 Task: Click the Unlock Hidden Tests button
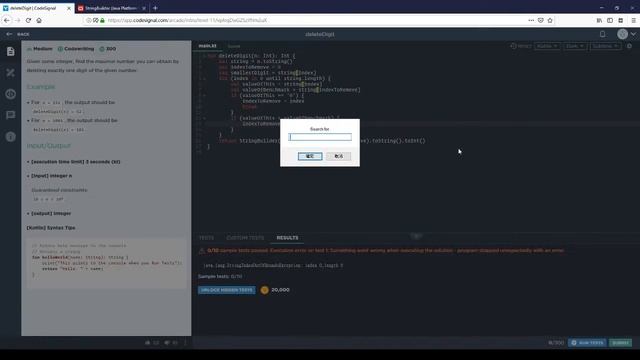227,290
